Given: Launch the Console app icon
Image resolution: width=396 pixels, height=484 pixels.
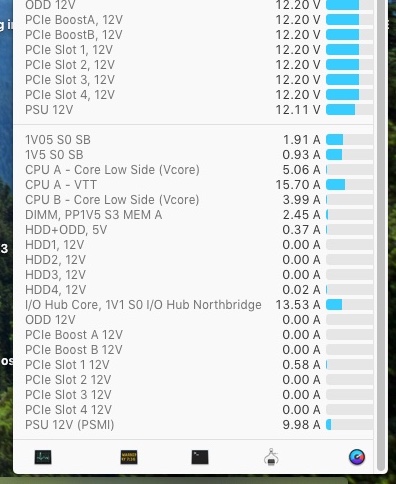Looking at the screenshot, I should 129,457.
